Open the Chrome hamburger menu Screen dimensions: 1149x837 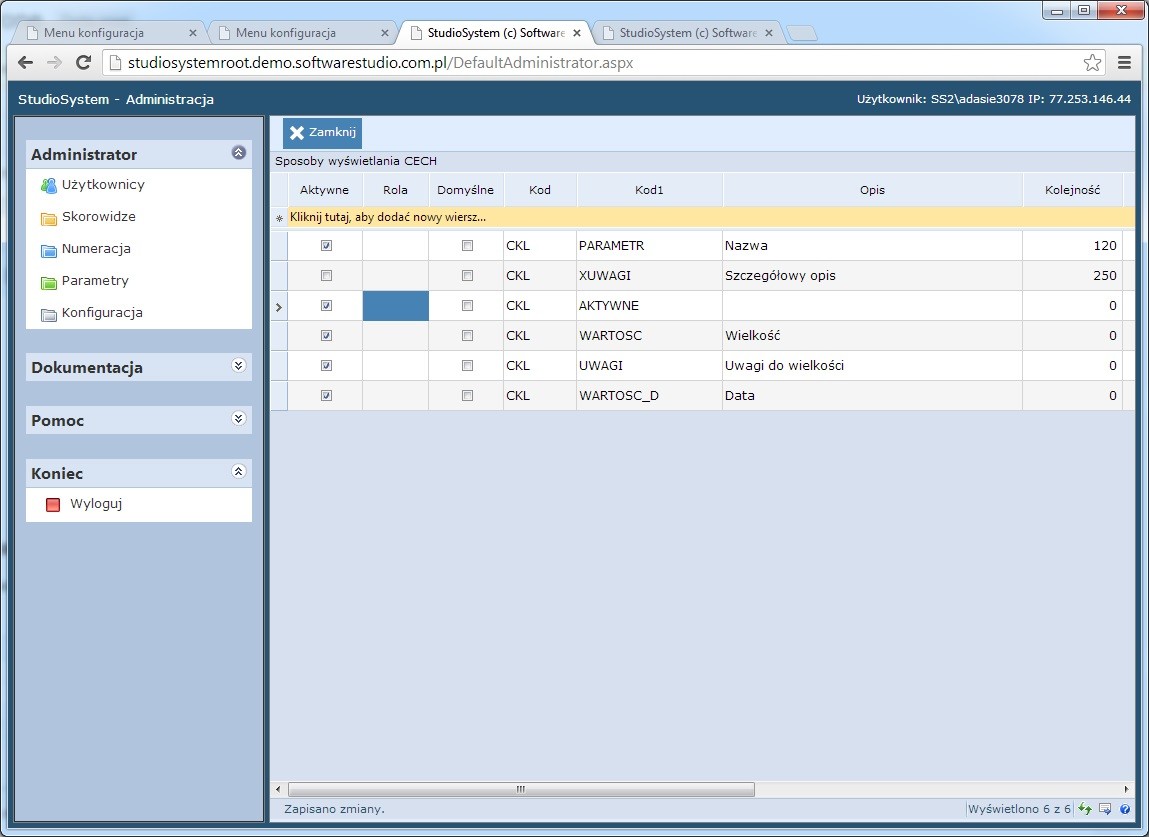[x=1124, y=62]
